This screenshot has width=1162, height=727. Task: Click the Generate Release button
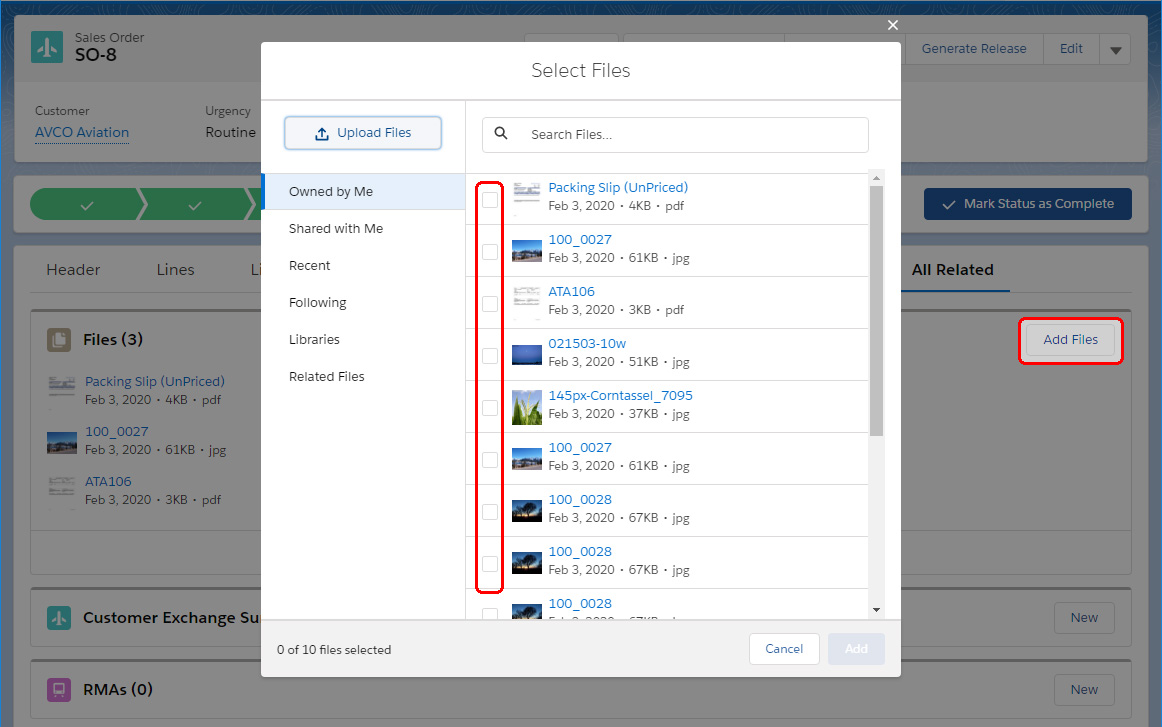coord(973,48)
